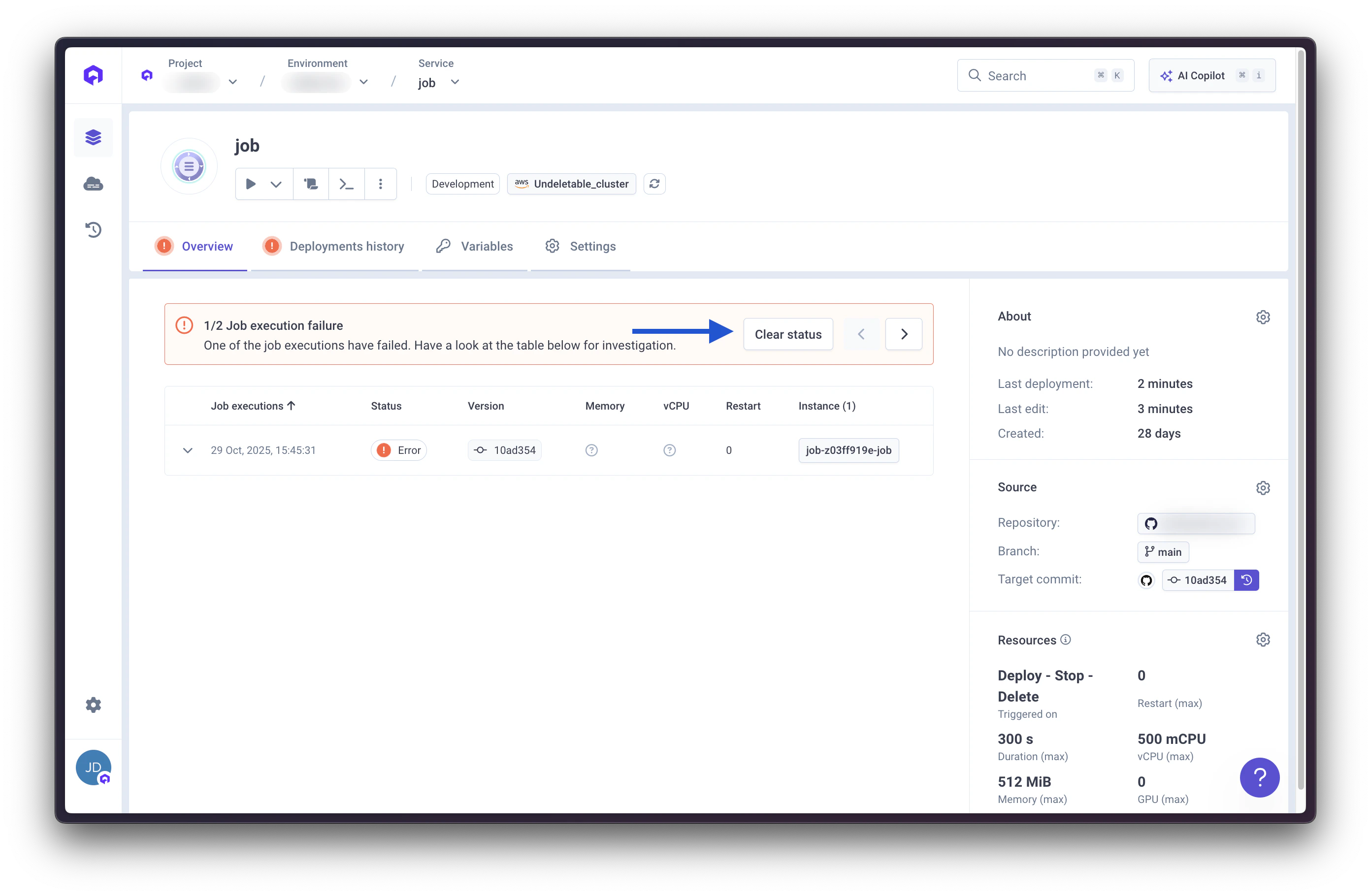The image size is (1371, 896).
Task: Open the Variables tab
Action: click(x=486, y=247)
